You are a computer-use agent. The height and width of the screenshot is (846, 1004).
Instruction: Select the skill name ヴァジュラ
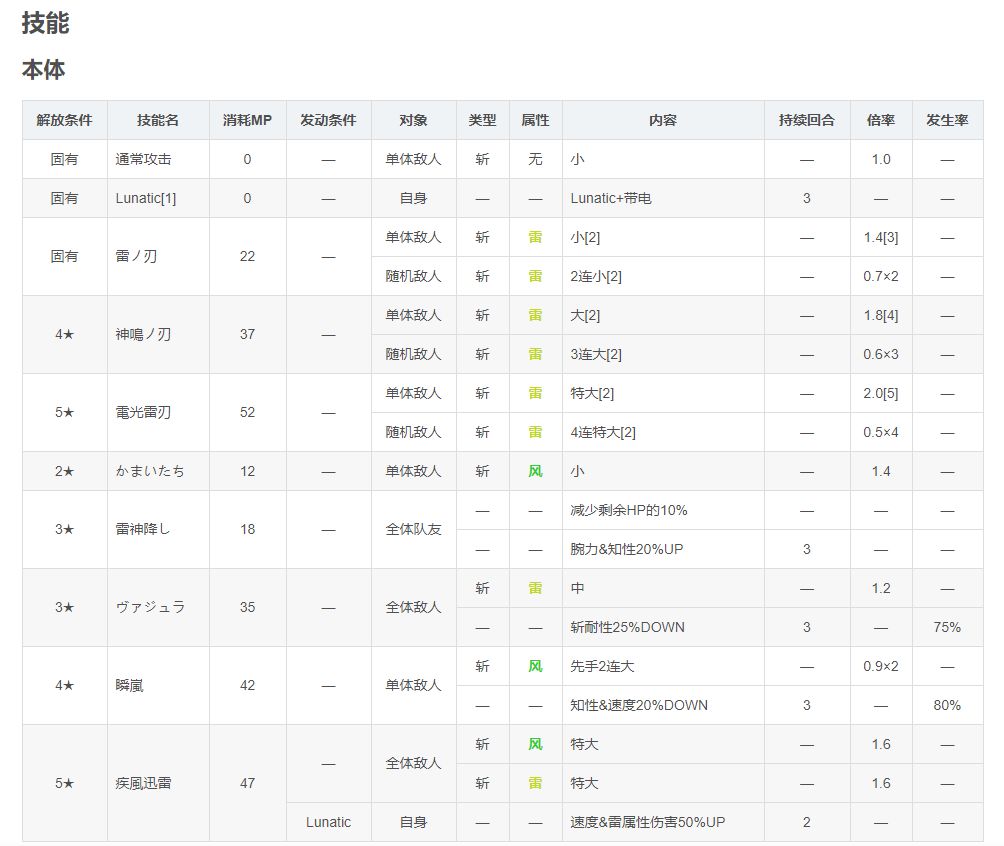click(x=150, y=608)
